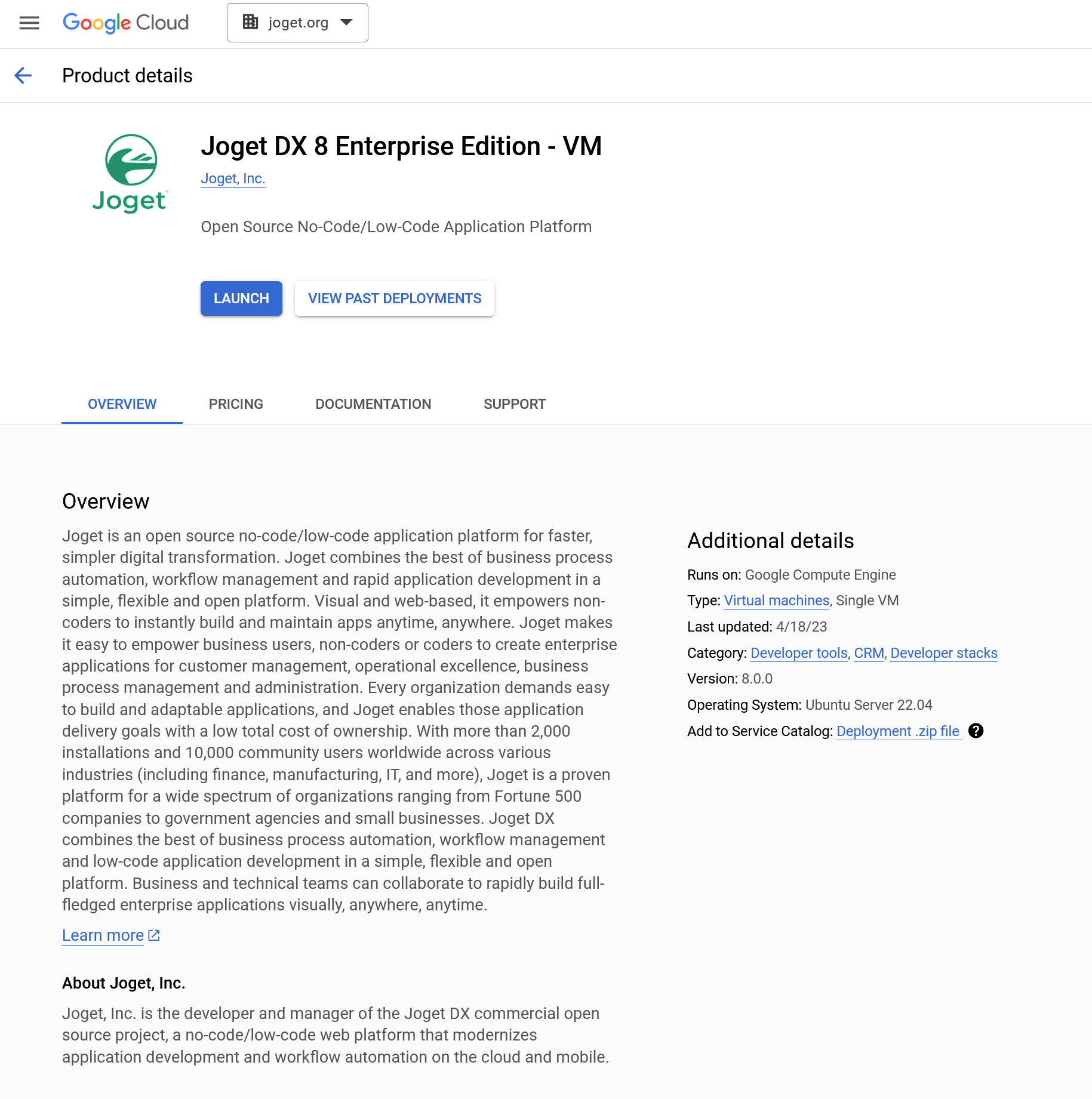Follow the Virtual machines type link
This screenshot has height=1099, width=1092.
(776, 601)
